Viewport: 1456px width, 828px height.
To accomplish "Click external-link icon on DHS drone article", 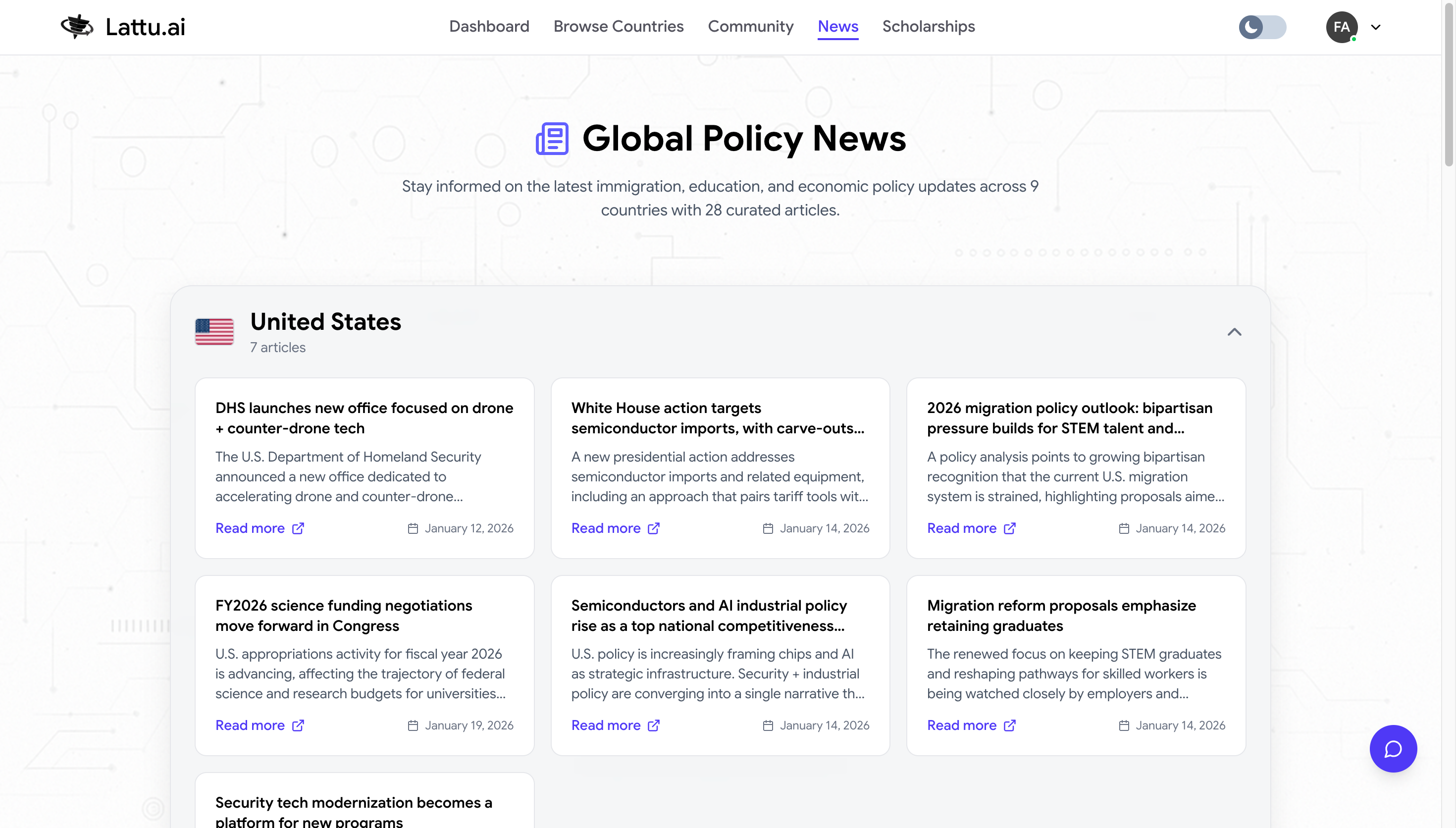I will [x=298, y=528].
